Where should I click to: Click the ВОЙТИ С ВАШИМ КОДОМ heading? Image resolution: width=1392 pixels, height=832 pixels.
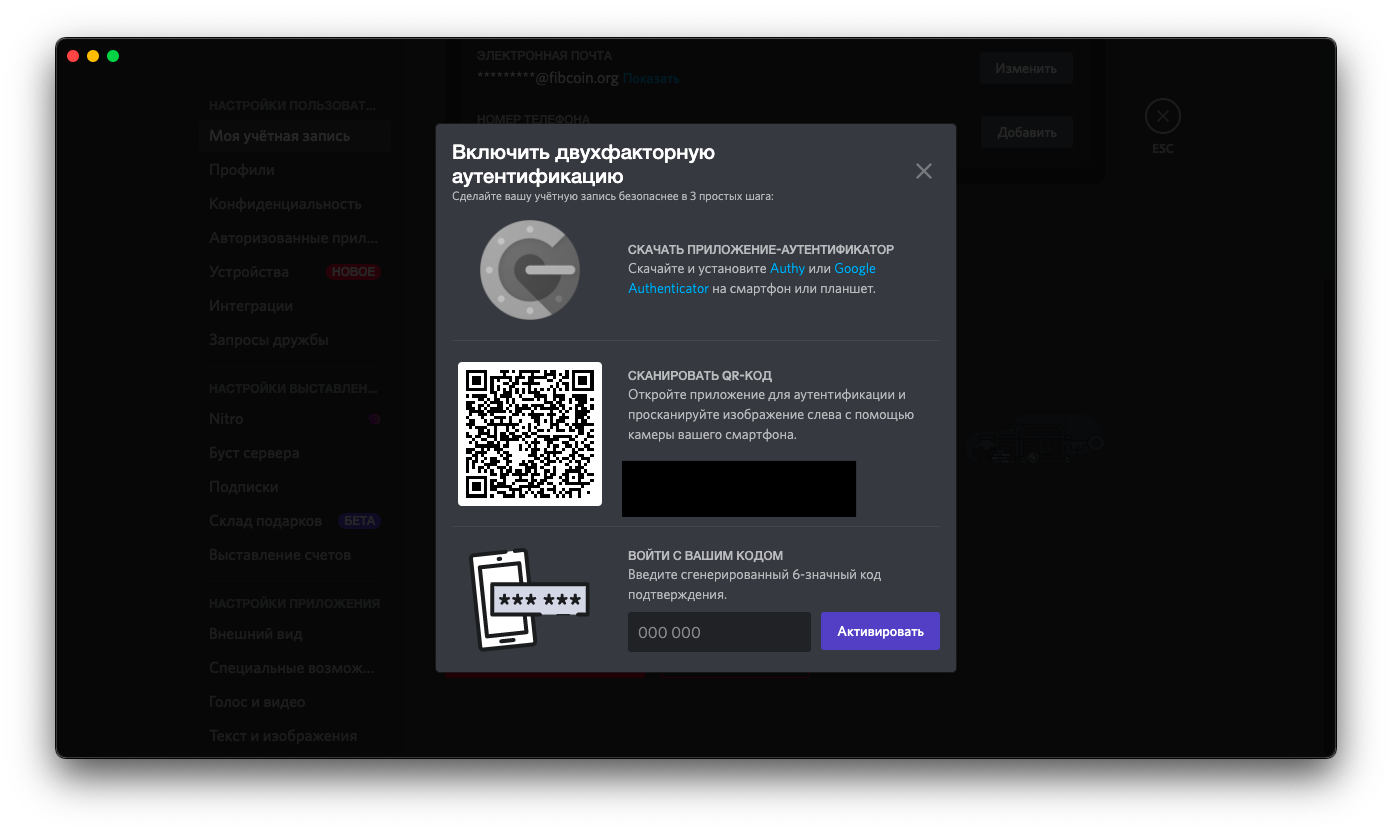tap(705, 556)
